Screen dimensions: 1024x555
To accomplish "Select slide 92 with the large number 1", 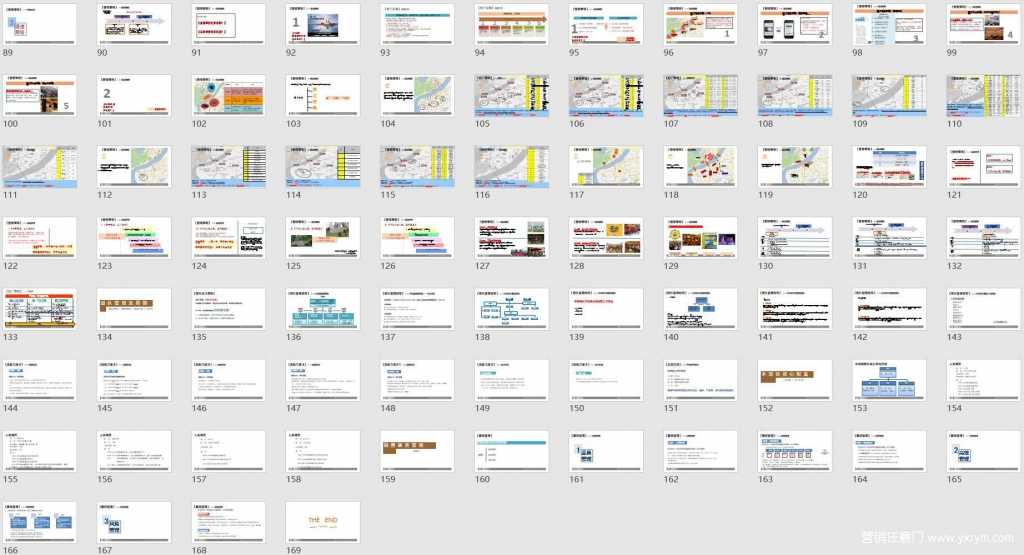I will click(x=324, y=24).
